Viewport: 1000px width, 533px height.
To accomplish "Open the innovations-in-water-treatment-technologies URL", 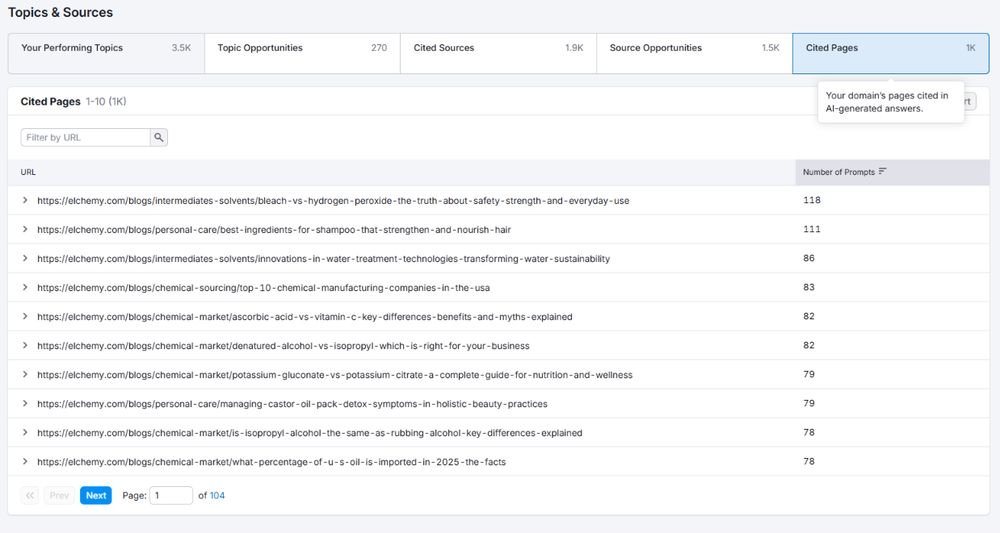I will click(323, 259).
